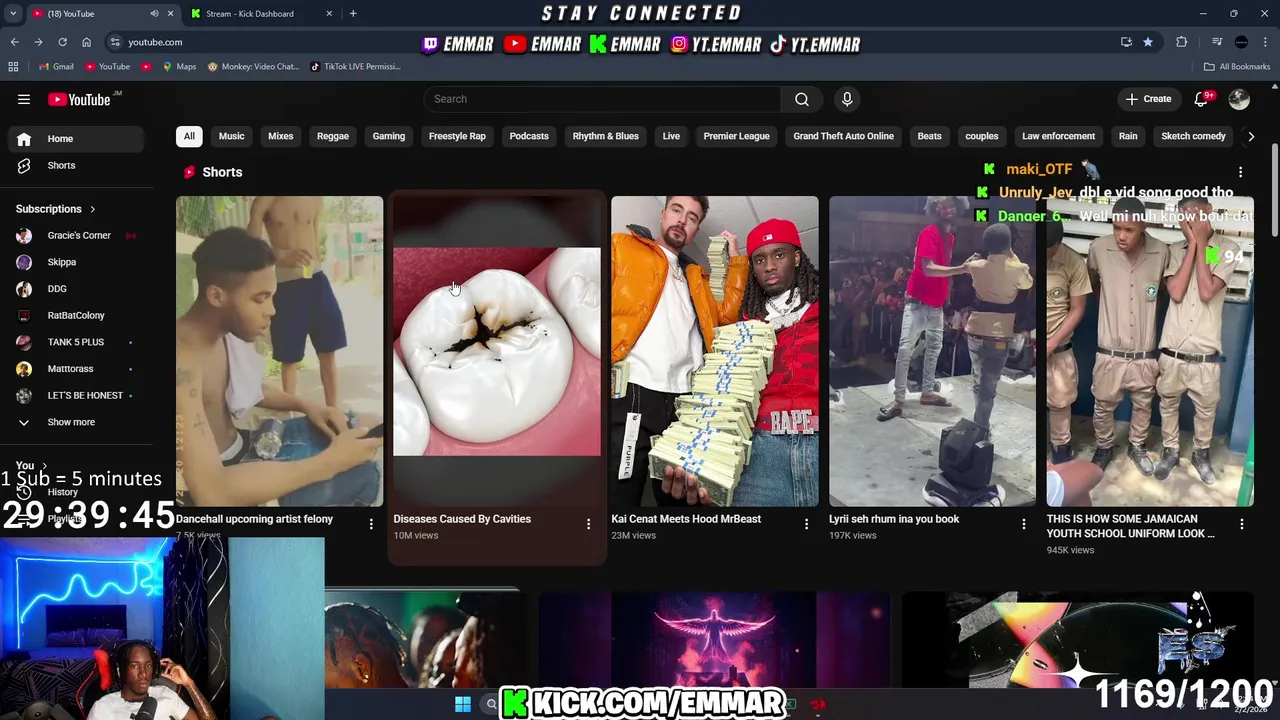Open Gracie's Corner subscription
Viewport: 1280px width, 720px height.
coord(76,235)
